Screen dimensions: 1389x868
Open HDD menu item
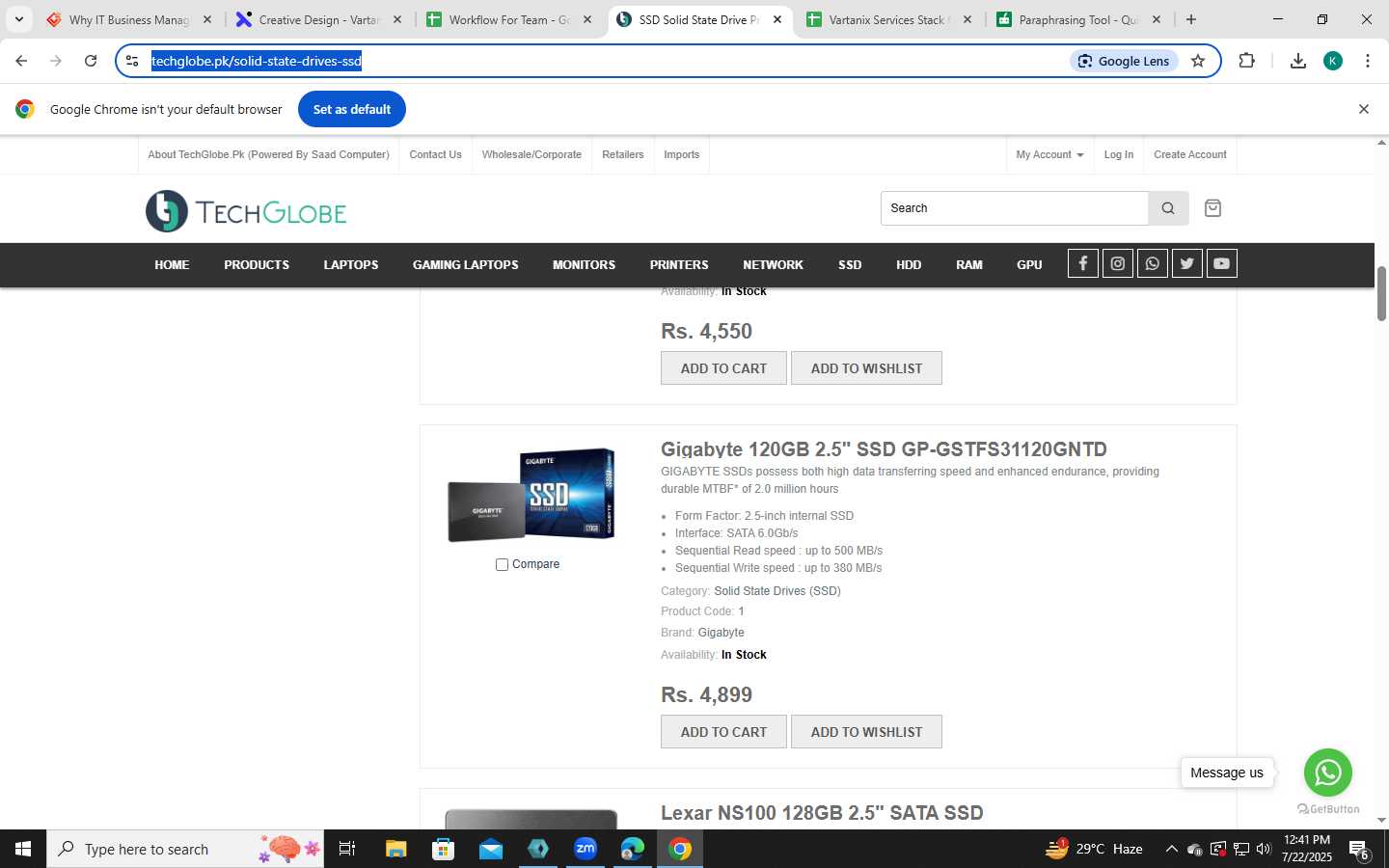(909, 264)
